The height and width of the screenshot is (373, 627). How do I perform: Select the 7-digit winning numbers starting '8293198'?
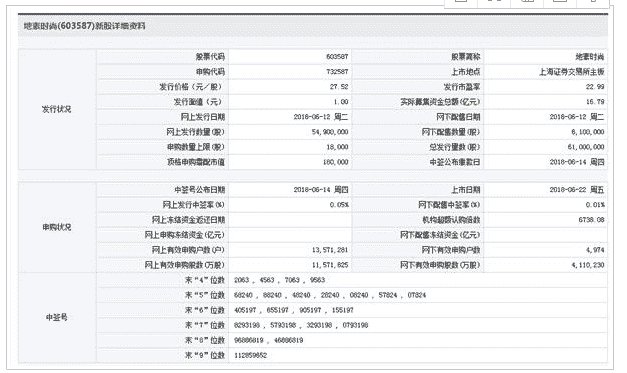click(x=301, y=325)
